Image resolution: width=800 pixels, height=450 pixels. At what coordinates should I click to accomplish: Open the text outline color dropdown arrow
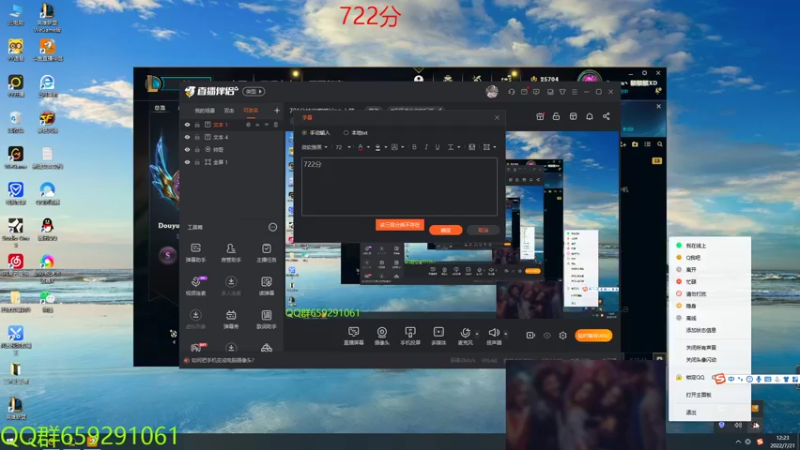[386, 147]
